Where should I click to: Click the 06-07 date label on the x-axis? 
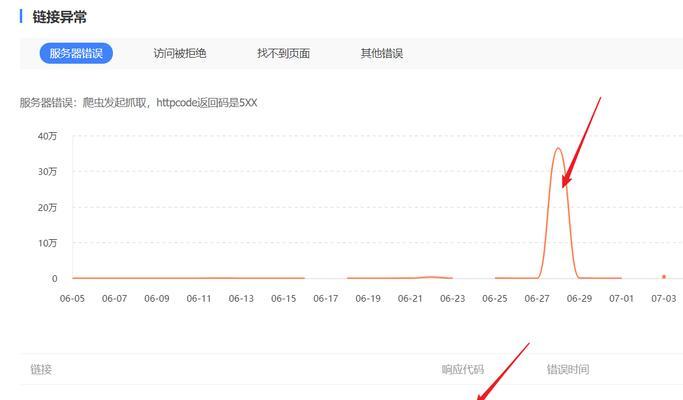[115, 298]
